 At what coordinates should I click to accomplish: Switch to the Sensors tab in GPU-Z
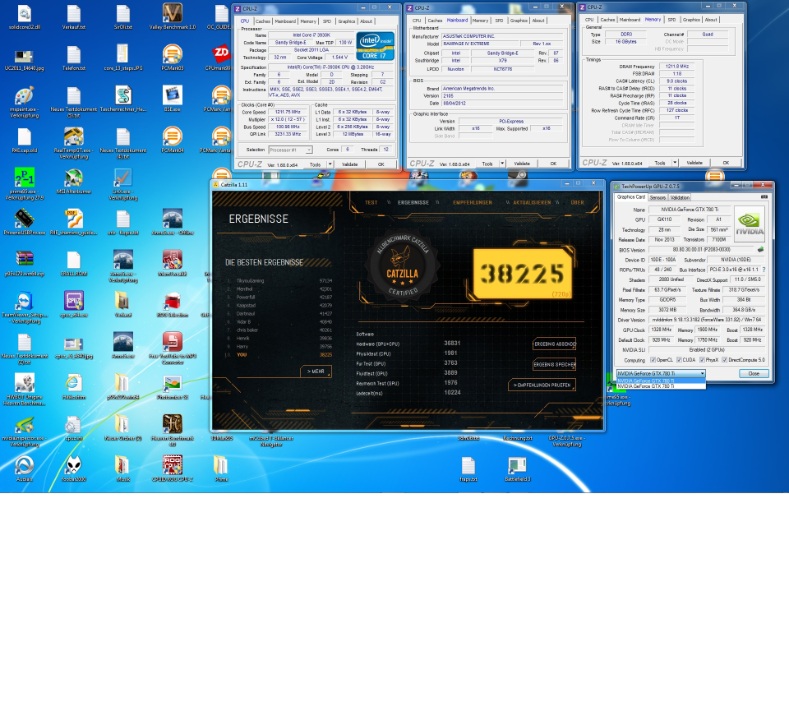point(657,197)
